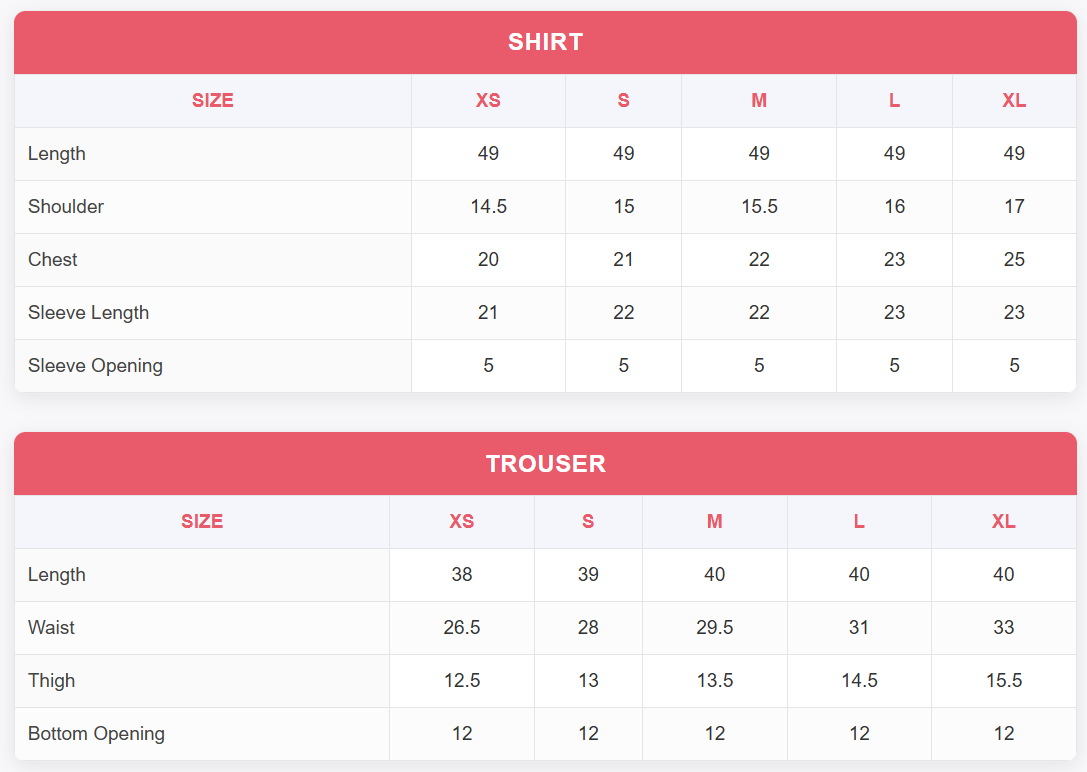The width and height of the screenshot is (1087, 772).
Task: Select shirt shoulder value 15.5 for M
Action: 759,207
